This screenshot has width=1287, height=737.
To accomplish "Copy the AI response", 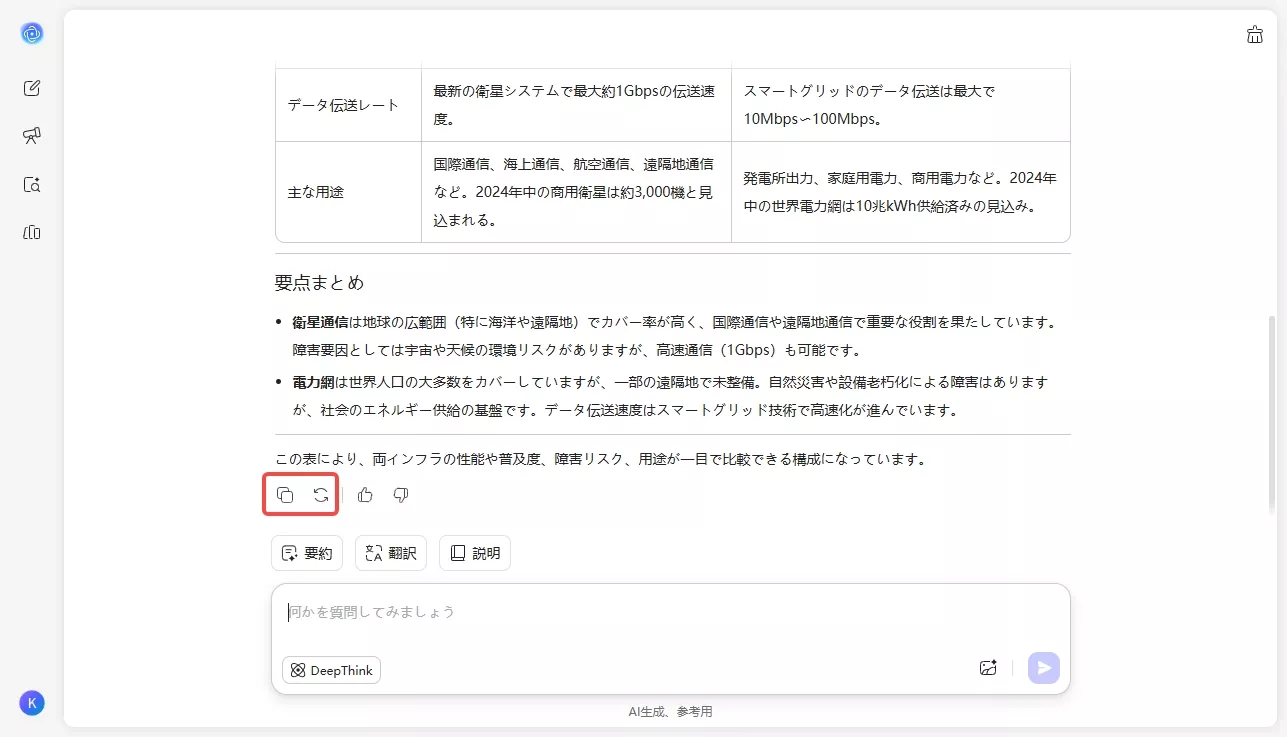I will 285,494.
